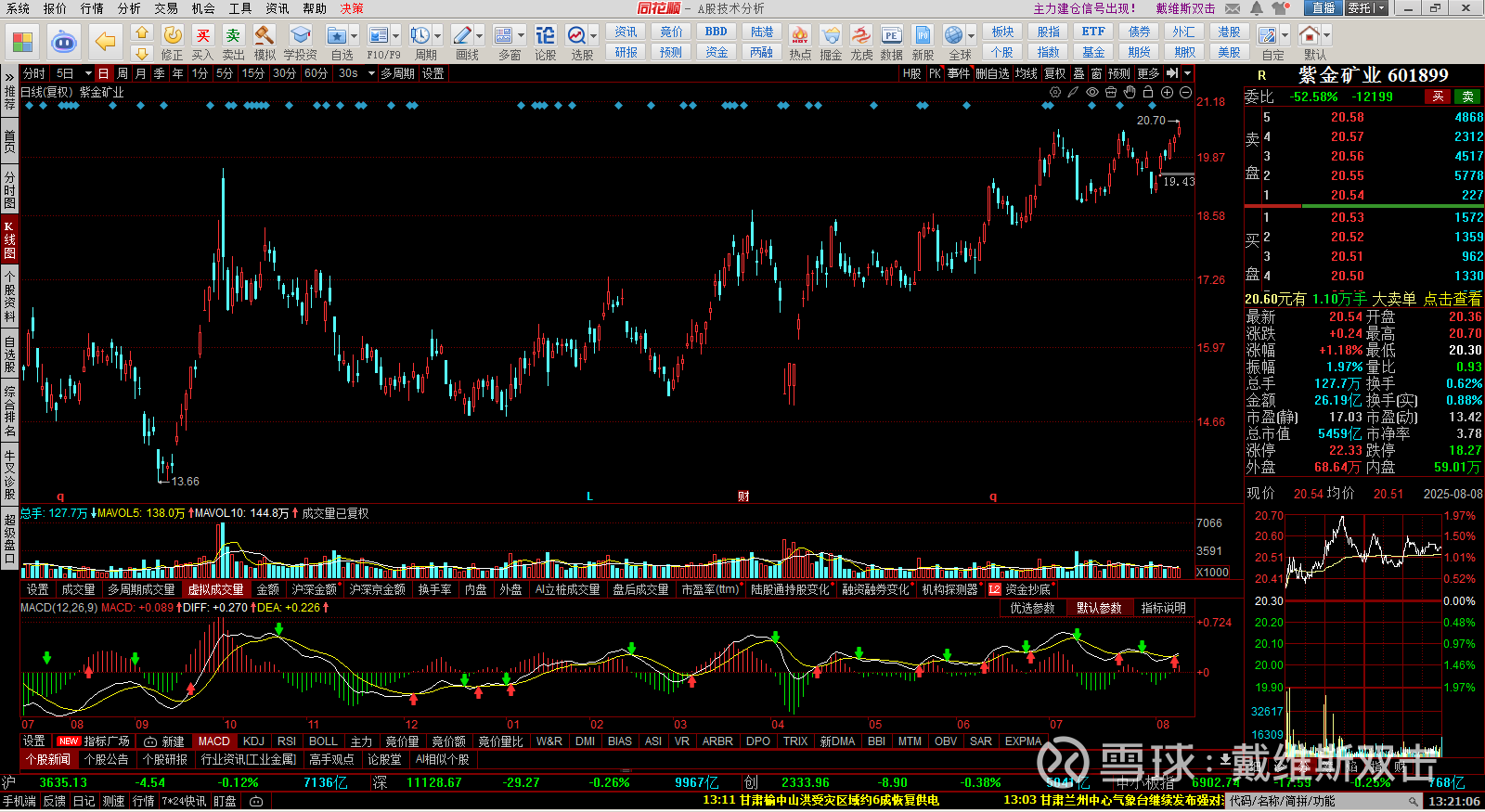Viewport: 1485px width, 812px height.
Task: Click the 数据 PE data icon
Action: coord(891,35)
